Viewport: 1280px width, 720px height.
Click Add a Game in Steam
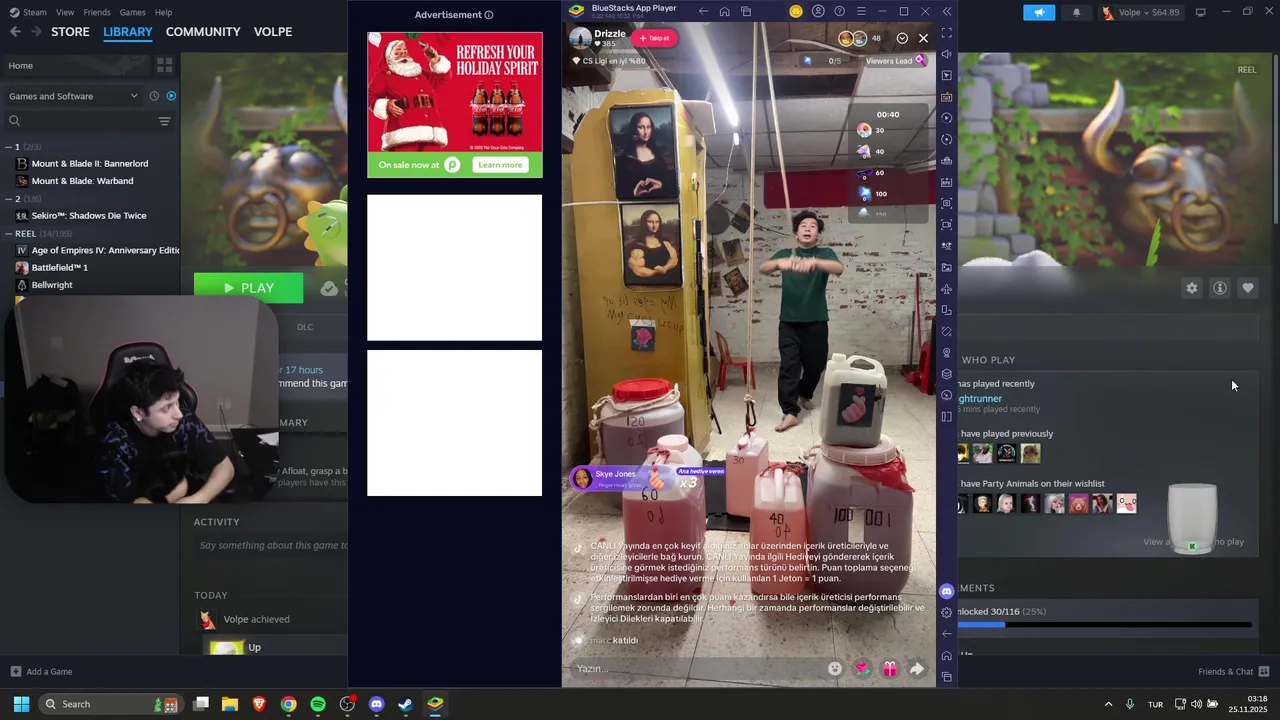click(x=41, y=672)
